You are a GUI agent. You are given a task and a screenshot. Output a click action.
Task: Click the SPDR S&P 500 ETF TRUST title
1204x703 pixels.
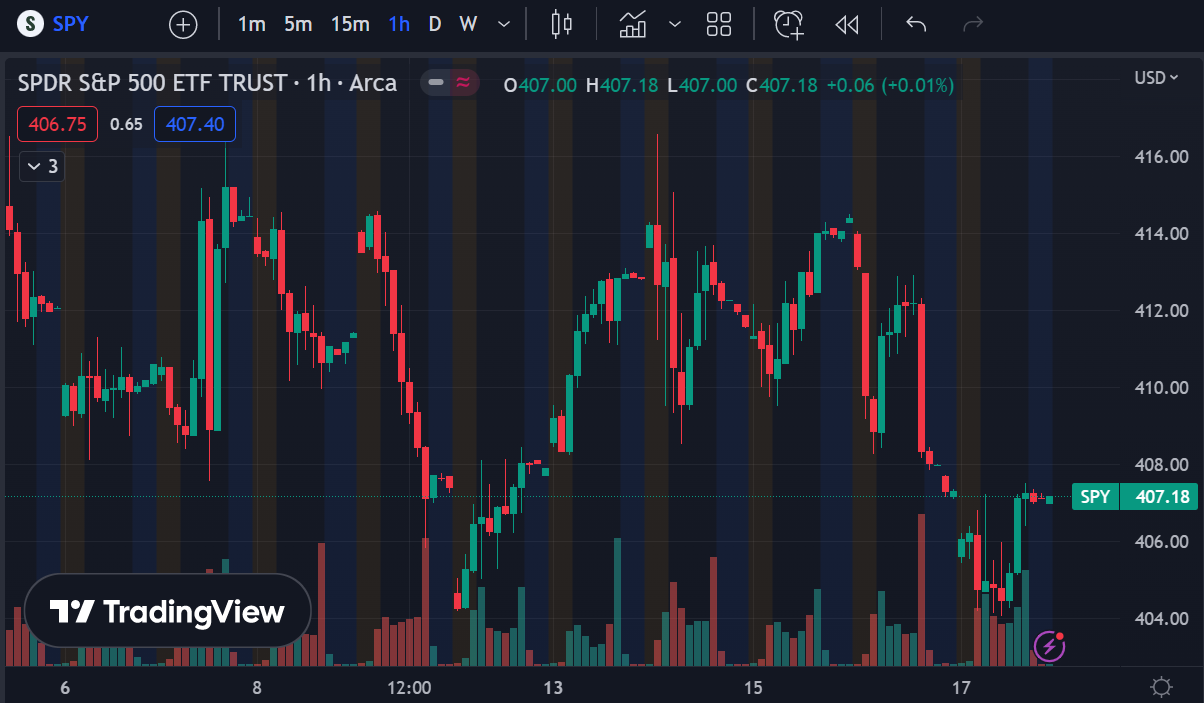(x=152, y=83)
